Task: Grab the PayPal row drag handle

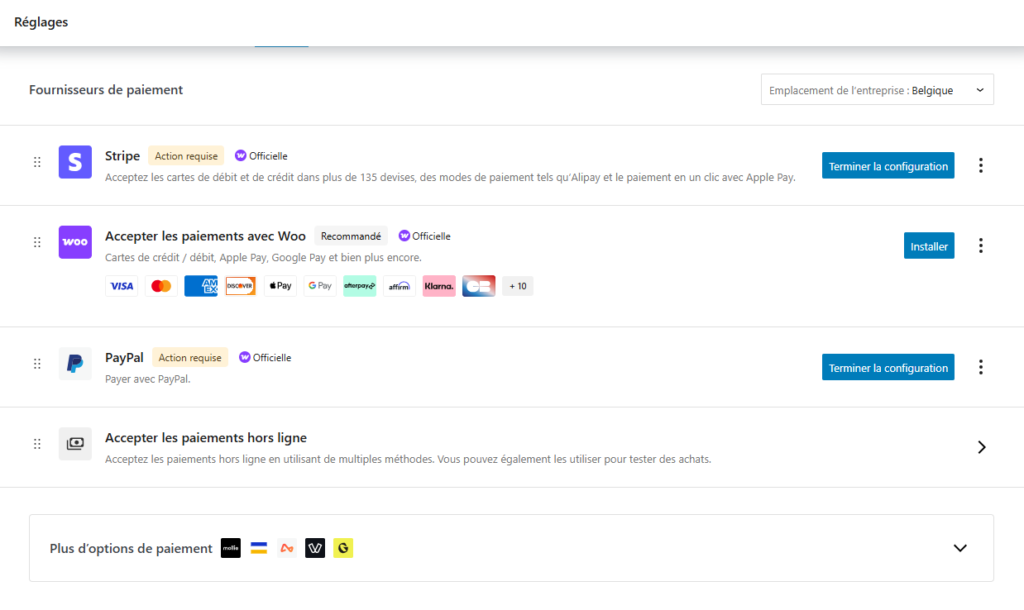Action: [x=37, y=364]
